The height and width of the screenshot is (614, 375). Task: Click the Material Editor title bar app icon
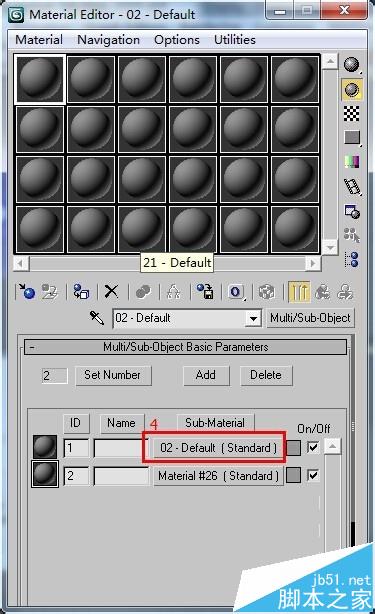17,15
